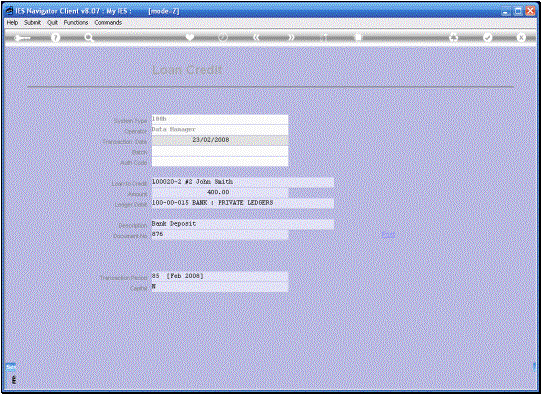Screen dimensions: 541x394
Task: Click the double right arrow icon
Action: (291, 37)
